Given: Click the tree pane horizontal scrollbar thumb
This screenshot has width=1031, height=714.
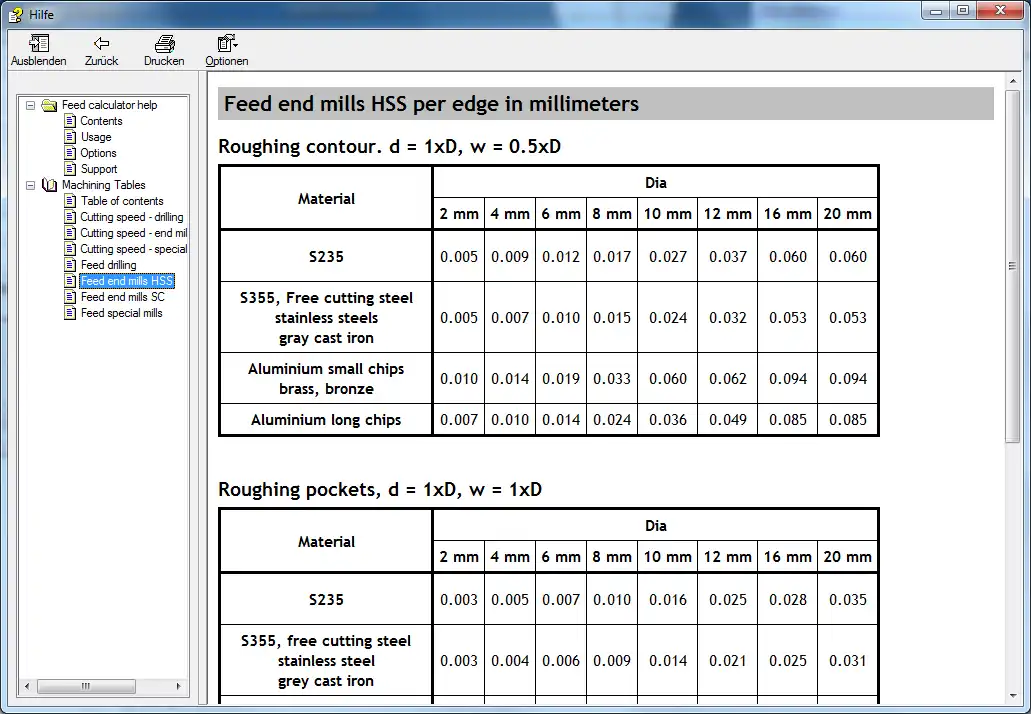Looking at the screenshot, I should pos(86,686).
